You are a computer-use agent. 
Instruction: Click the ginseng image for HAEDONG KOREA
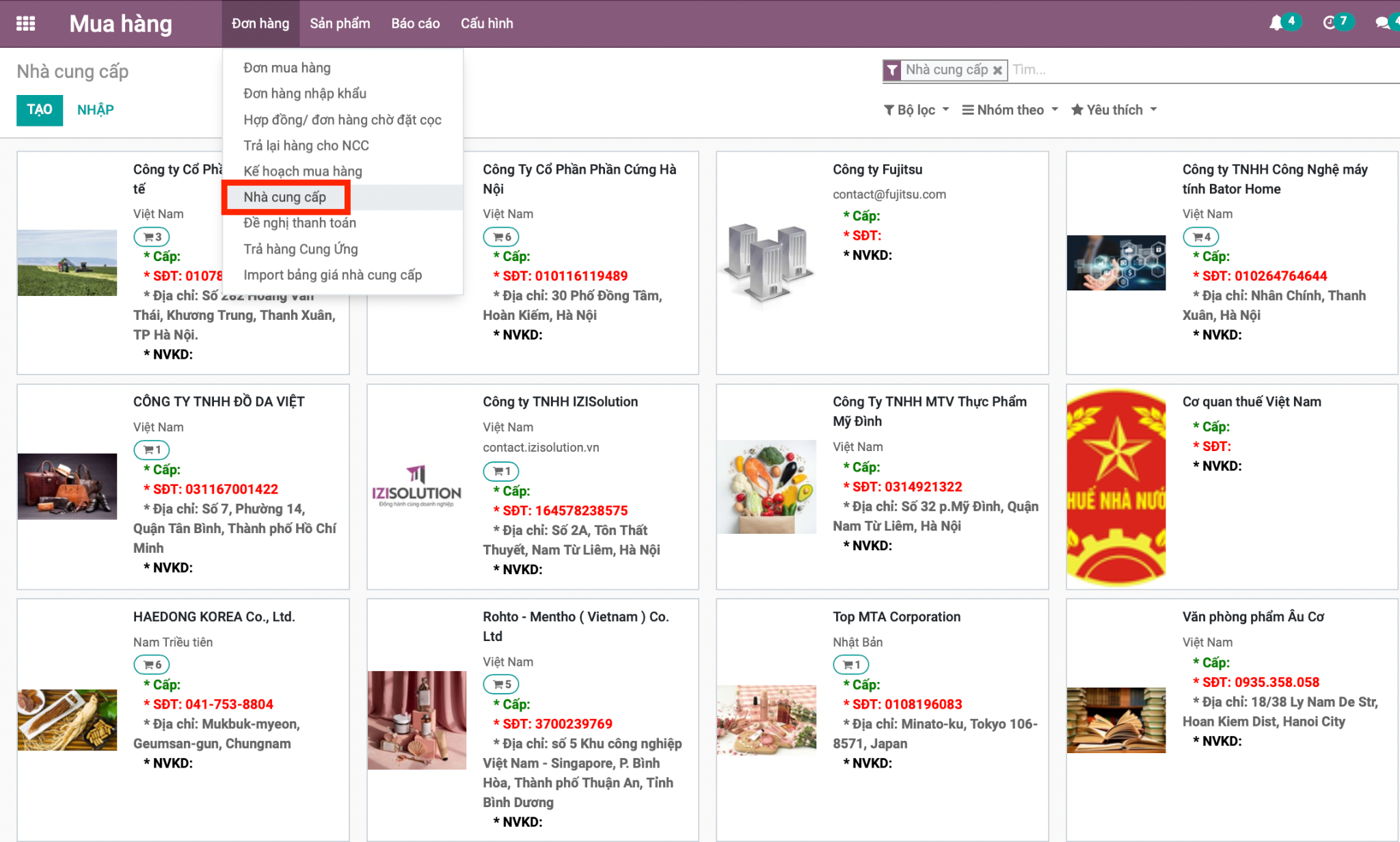(67, 720)
